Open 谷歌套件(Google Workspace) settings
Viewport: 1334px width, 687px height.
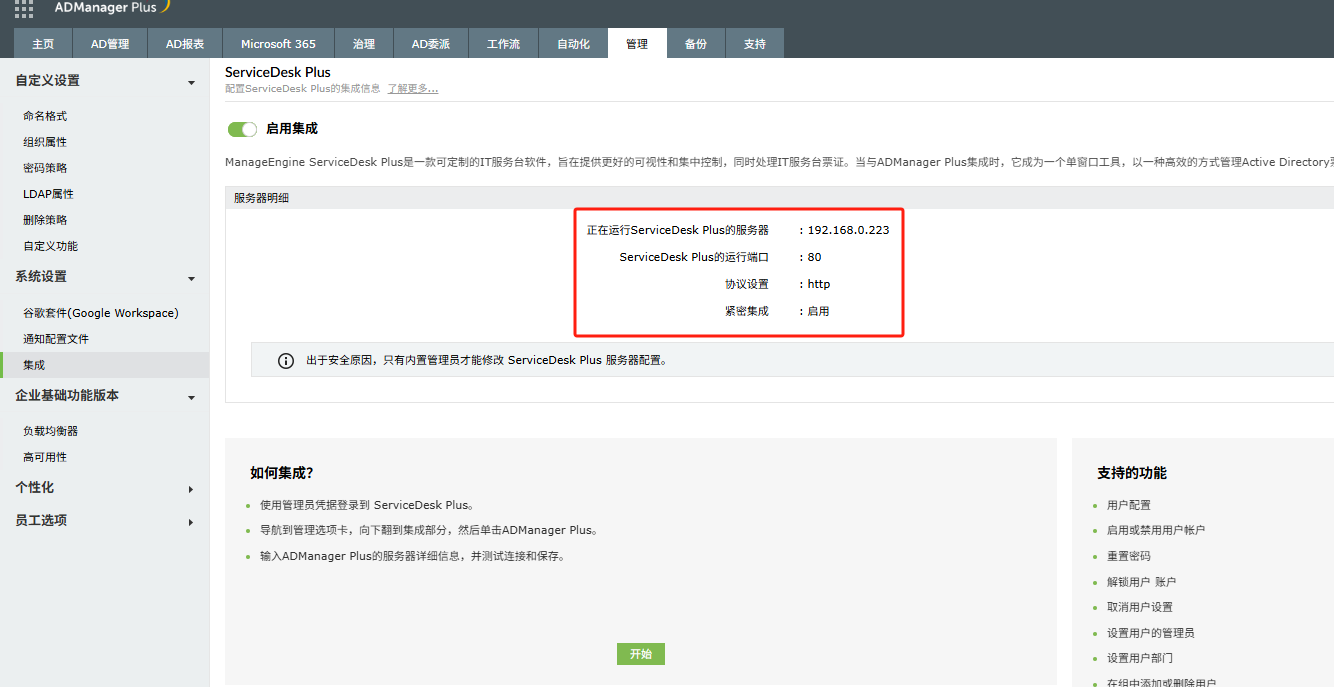(x=100, y=313)
